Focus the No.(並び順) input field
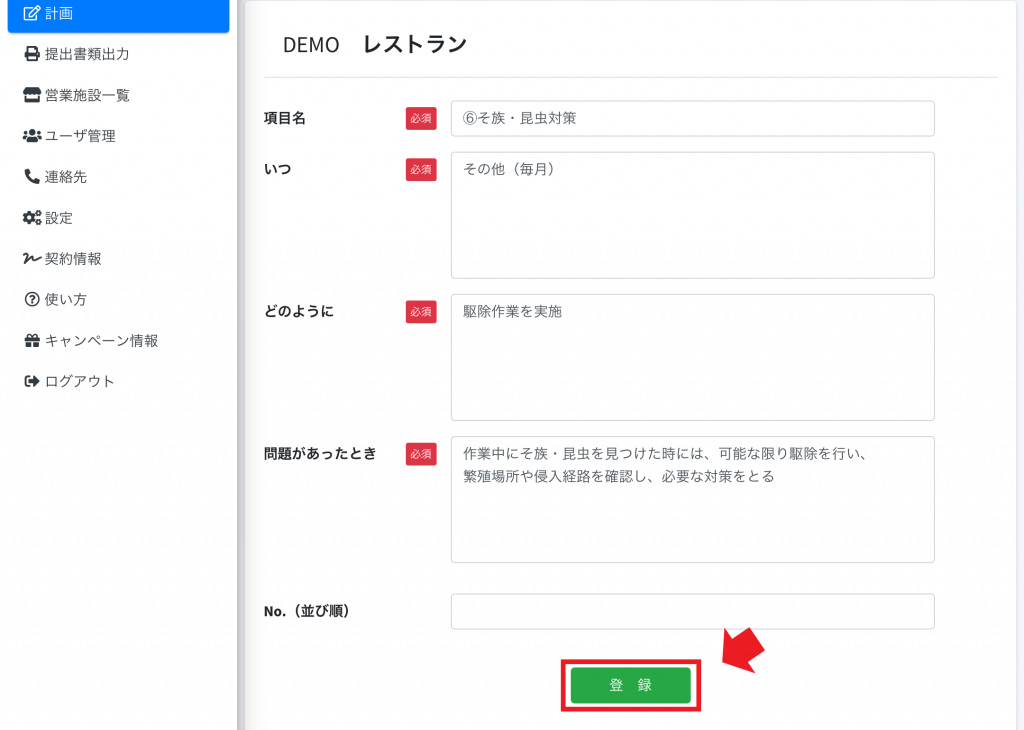 (x=692, y=611)
